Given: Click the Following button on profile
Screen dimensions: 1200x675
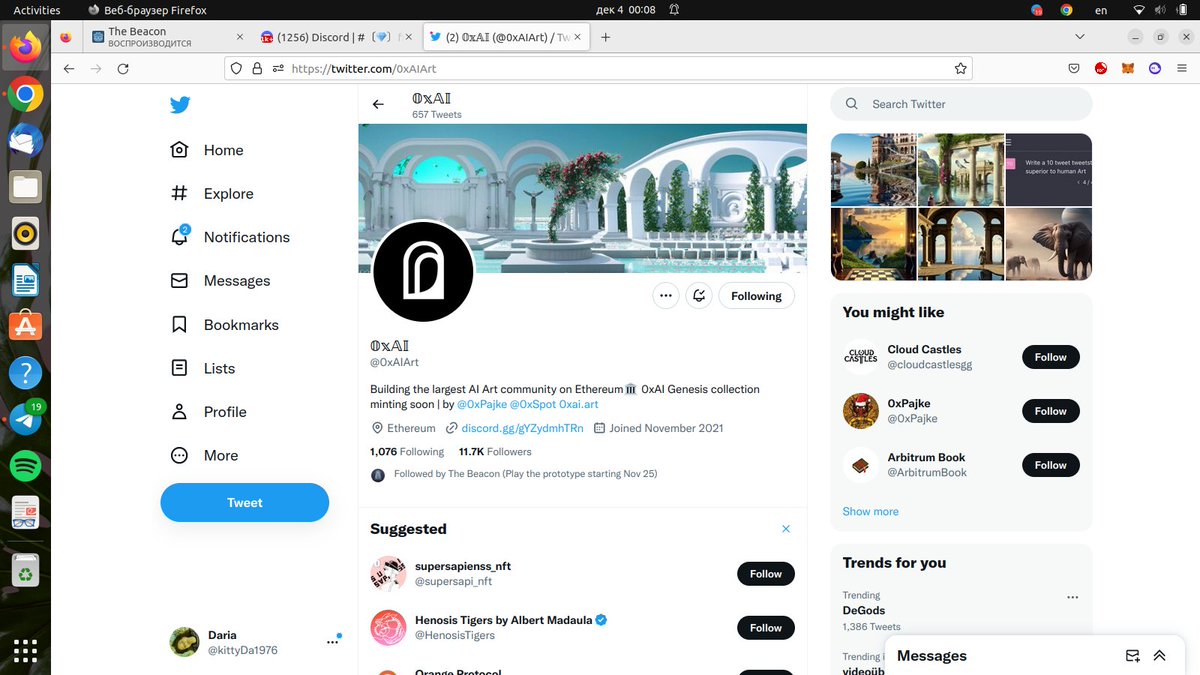Looking at the screenshot, I should pyautogui.click(x=756, y=296).
